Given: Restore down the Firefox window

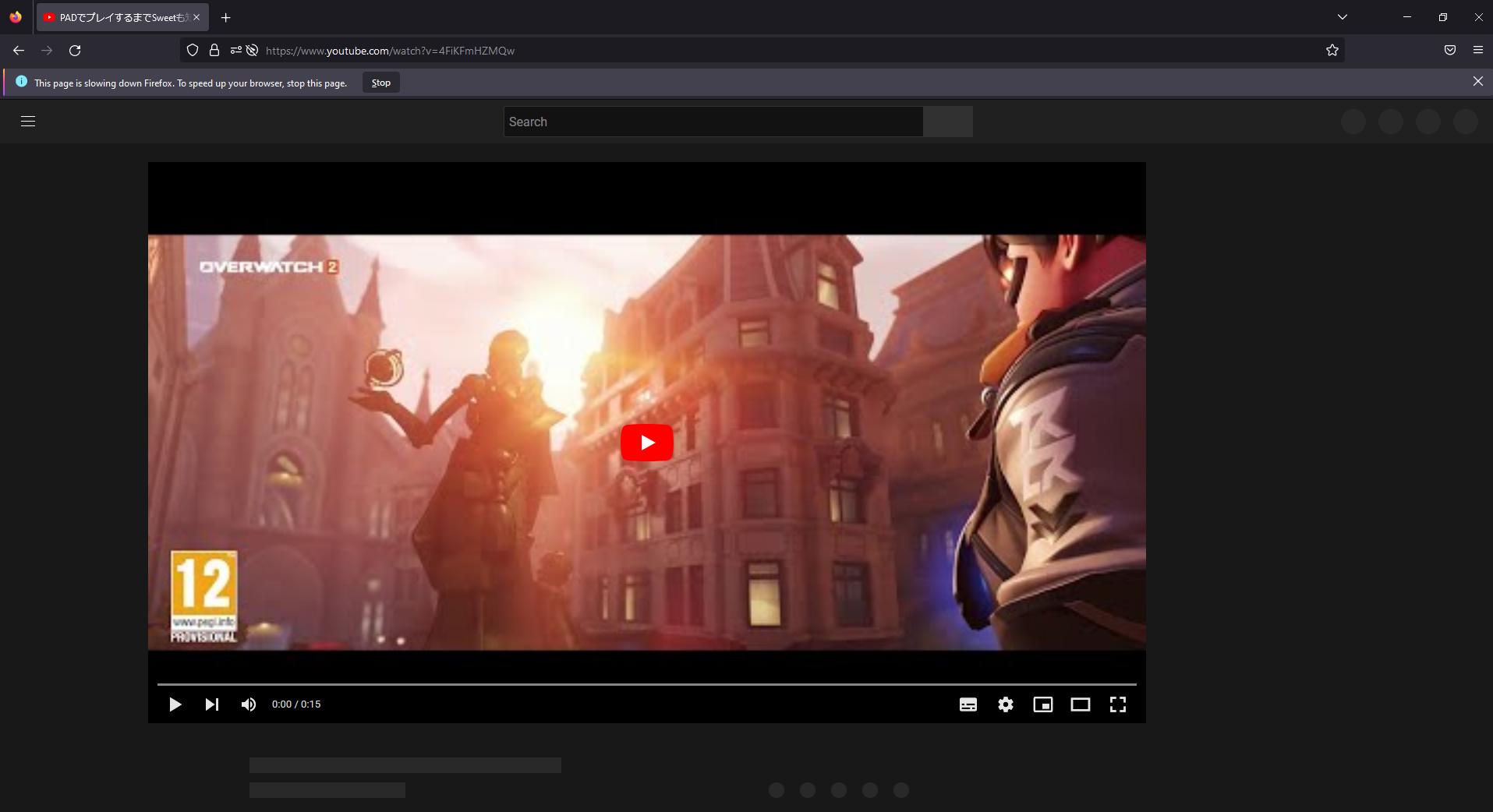Looking at the screenshot, I should coord(1443,16).
